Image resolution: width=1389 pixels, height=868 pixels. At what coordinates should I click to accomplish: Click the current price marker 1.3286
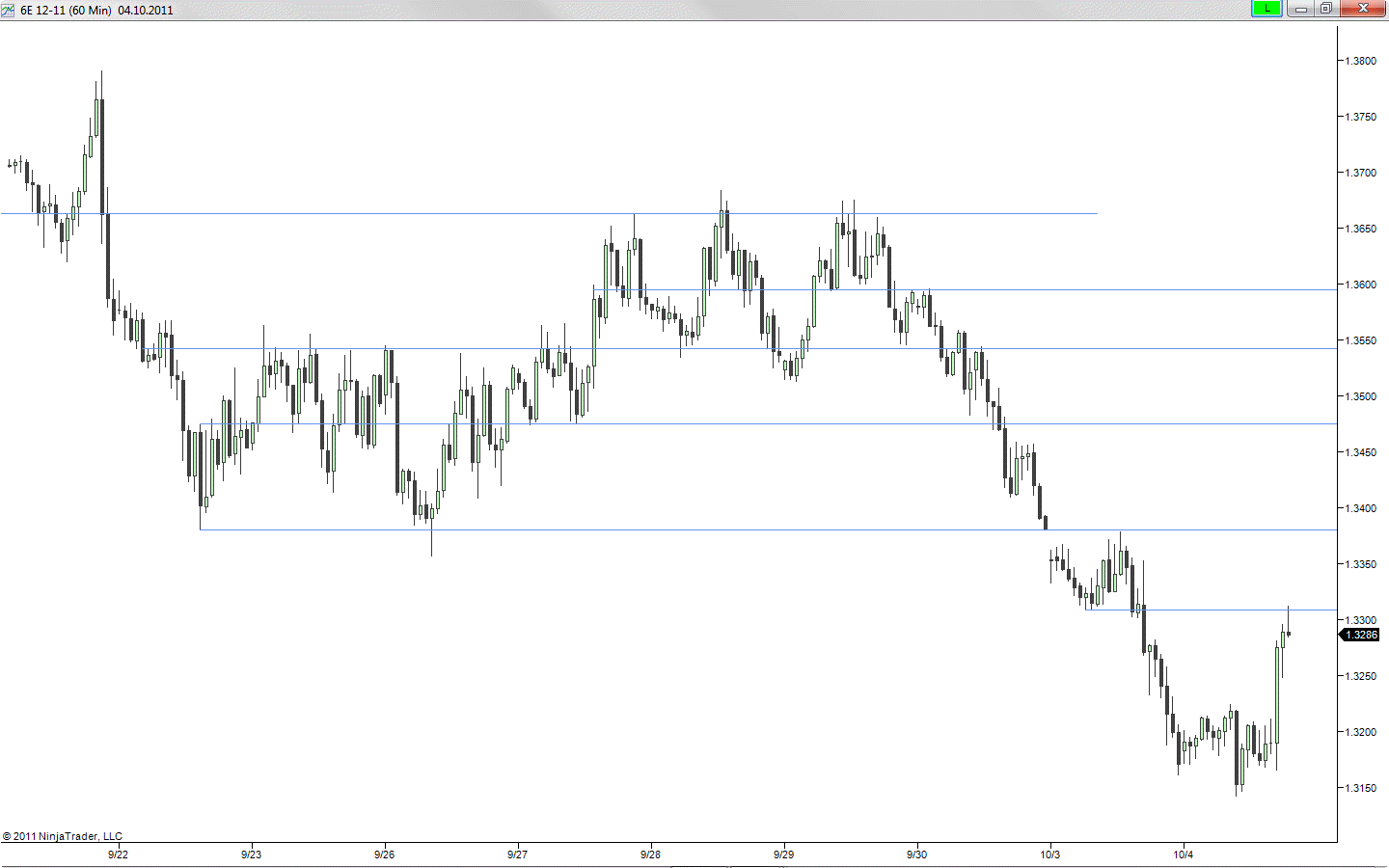click(1360, 635)
